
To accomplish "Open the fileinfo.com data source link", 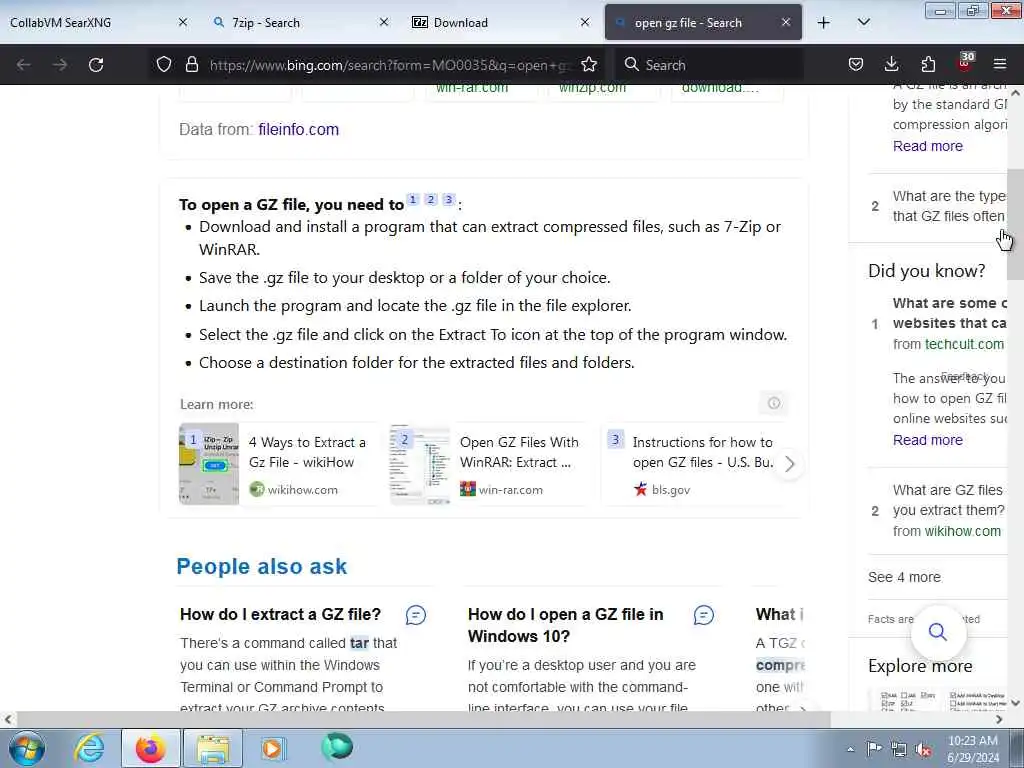I will (x=298, y=129).
